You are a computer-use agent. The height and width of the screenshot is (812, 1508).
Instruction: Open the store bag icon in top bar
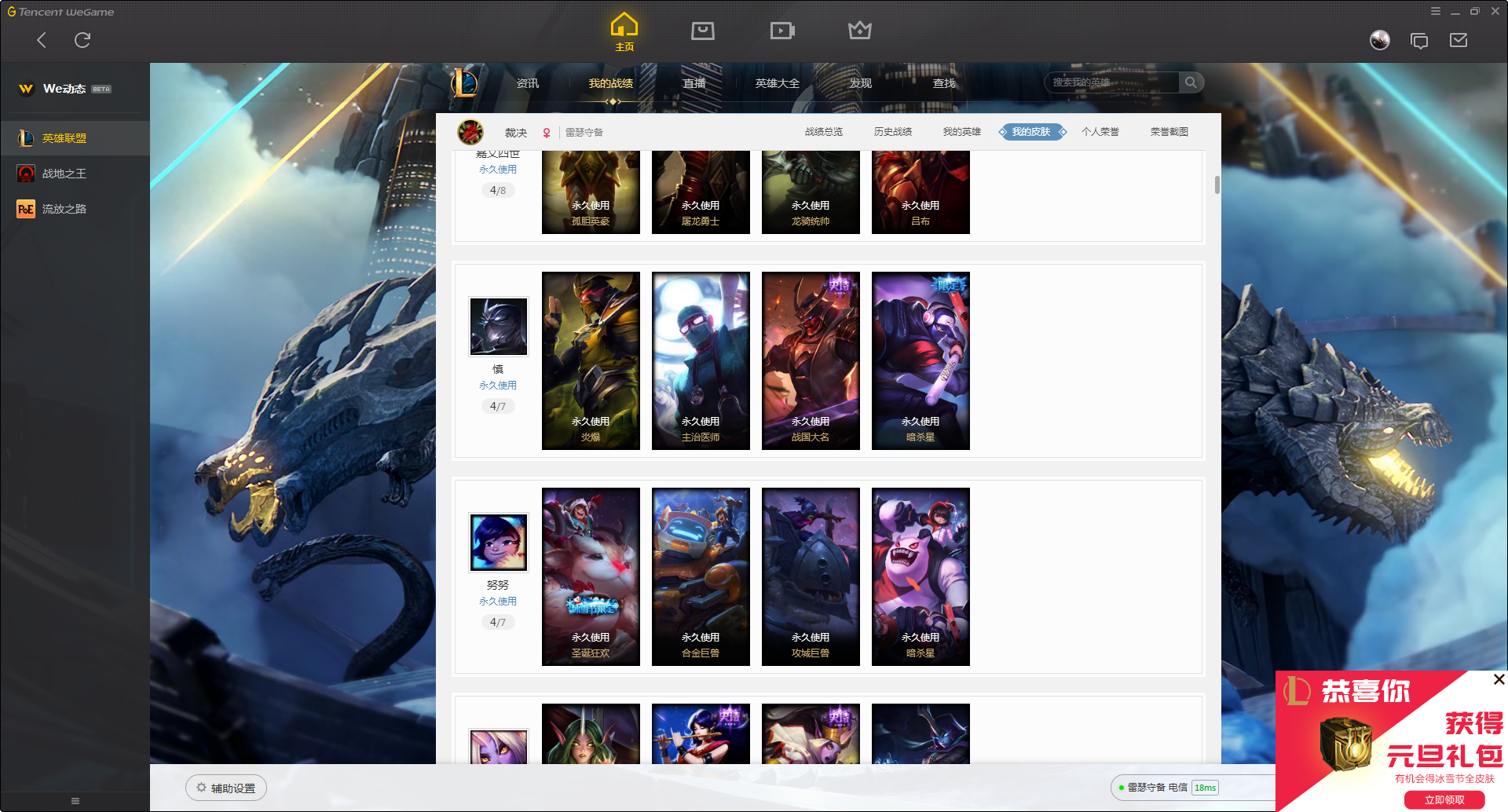coord(703,31)
